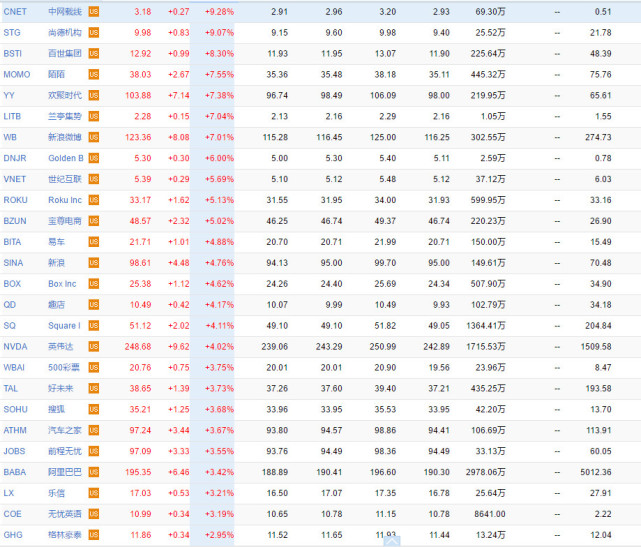Click the US badge in the SQ row
This screenshot has height=547, width=641.
(94, 326)
